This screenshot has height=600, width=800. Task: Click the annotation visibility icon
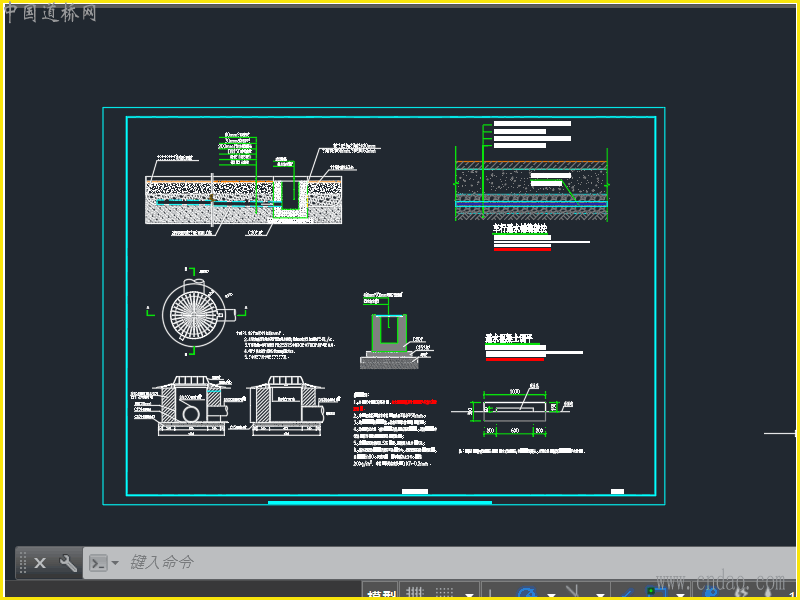pyautogui.click(x=710, y=592)
